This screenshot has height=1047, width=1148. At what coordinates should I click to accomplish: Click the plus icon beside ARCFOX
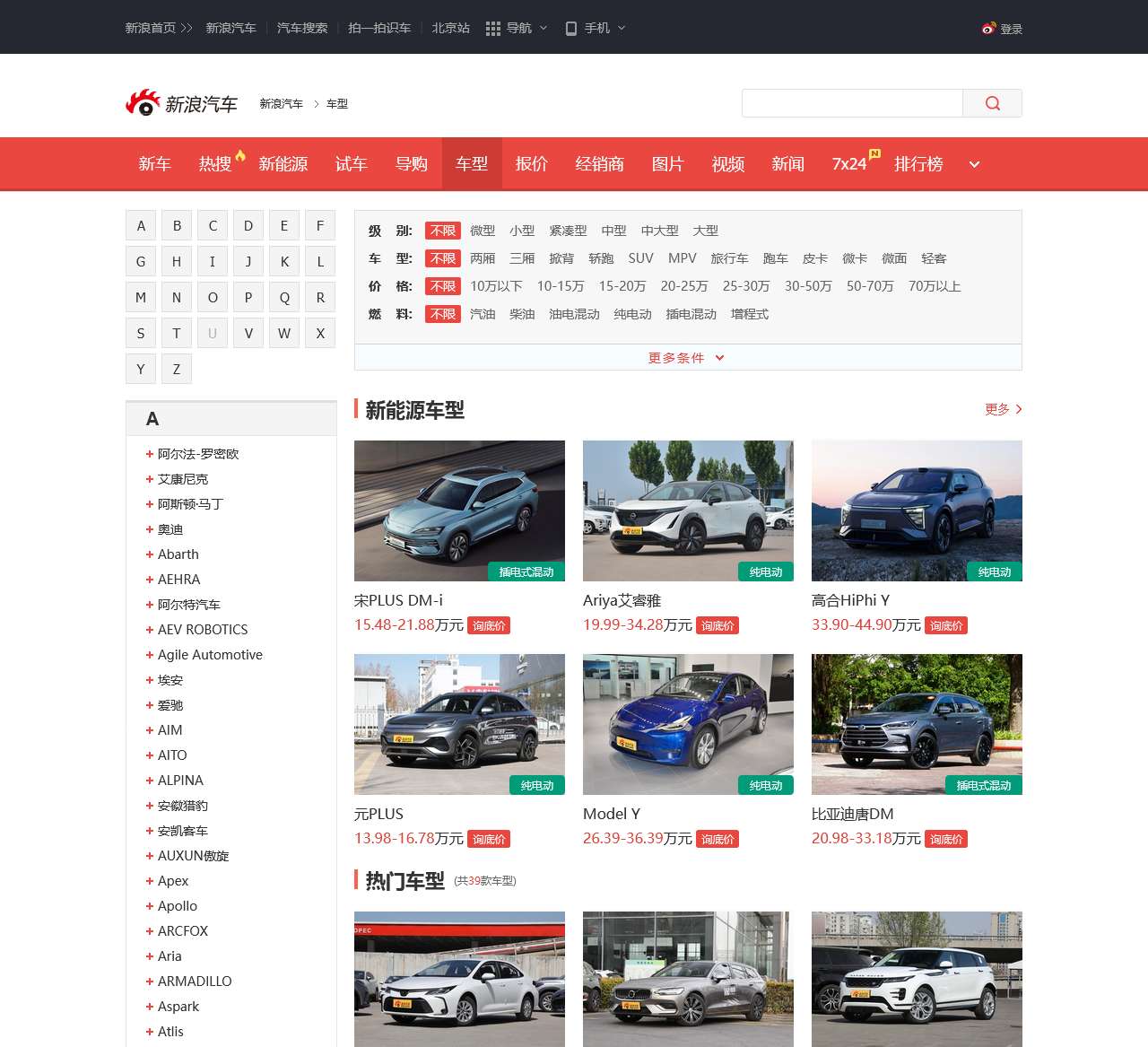click(150, 931)
